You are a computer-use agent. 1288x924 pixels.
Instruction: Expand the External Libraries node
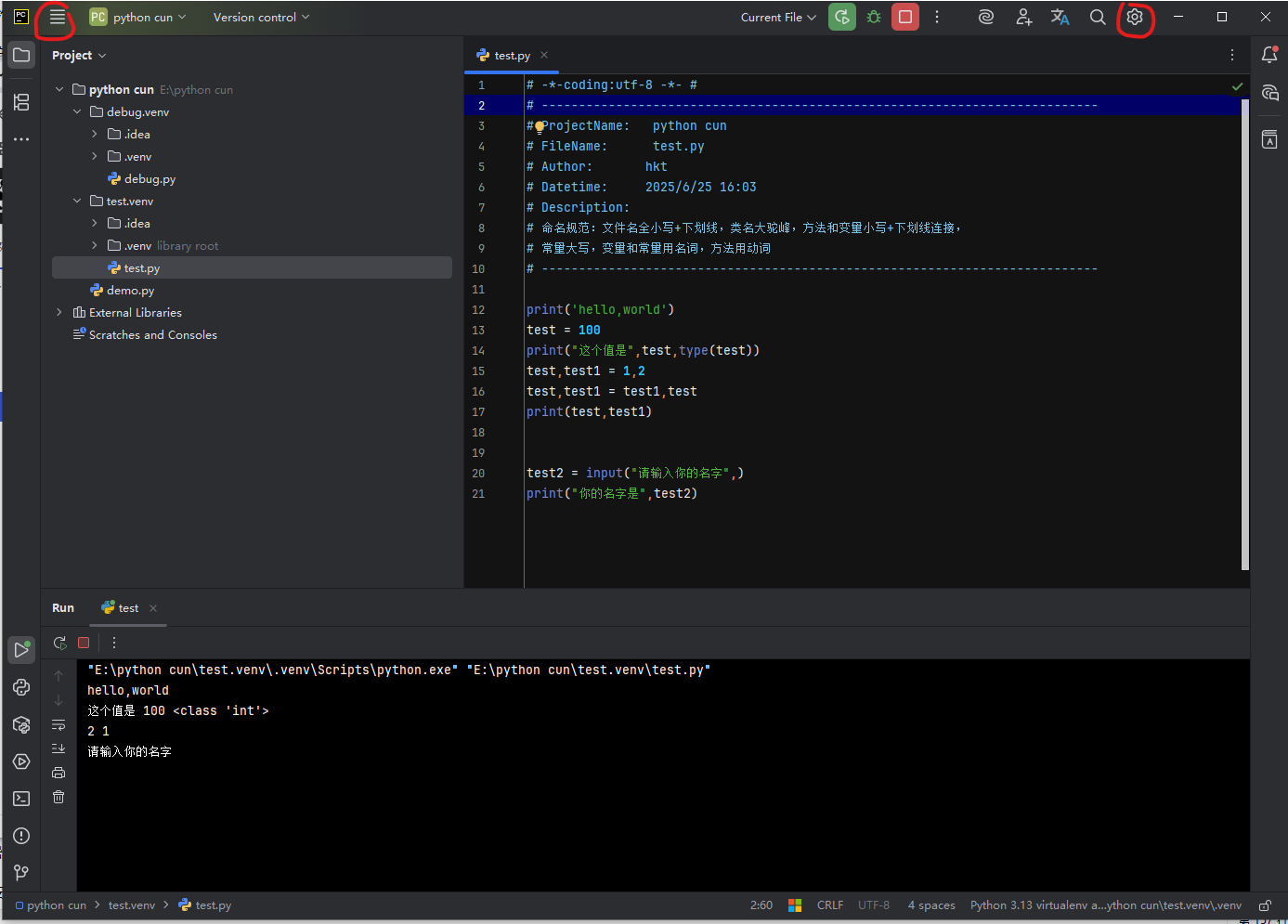coord(59,313)
